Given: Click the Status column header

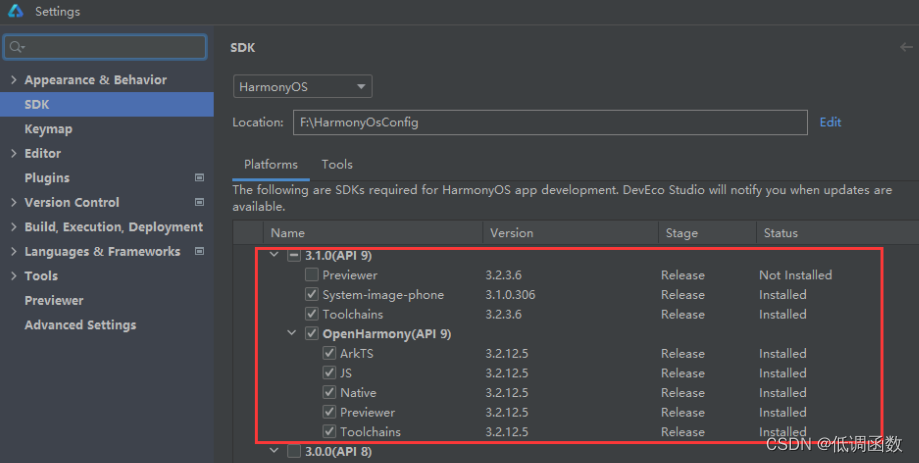Looking at the screenshot, I should coord(838,233).
